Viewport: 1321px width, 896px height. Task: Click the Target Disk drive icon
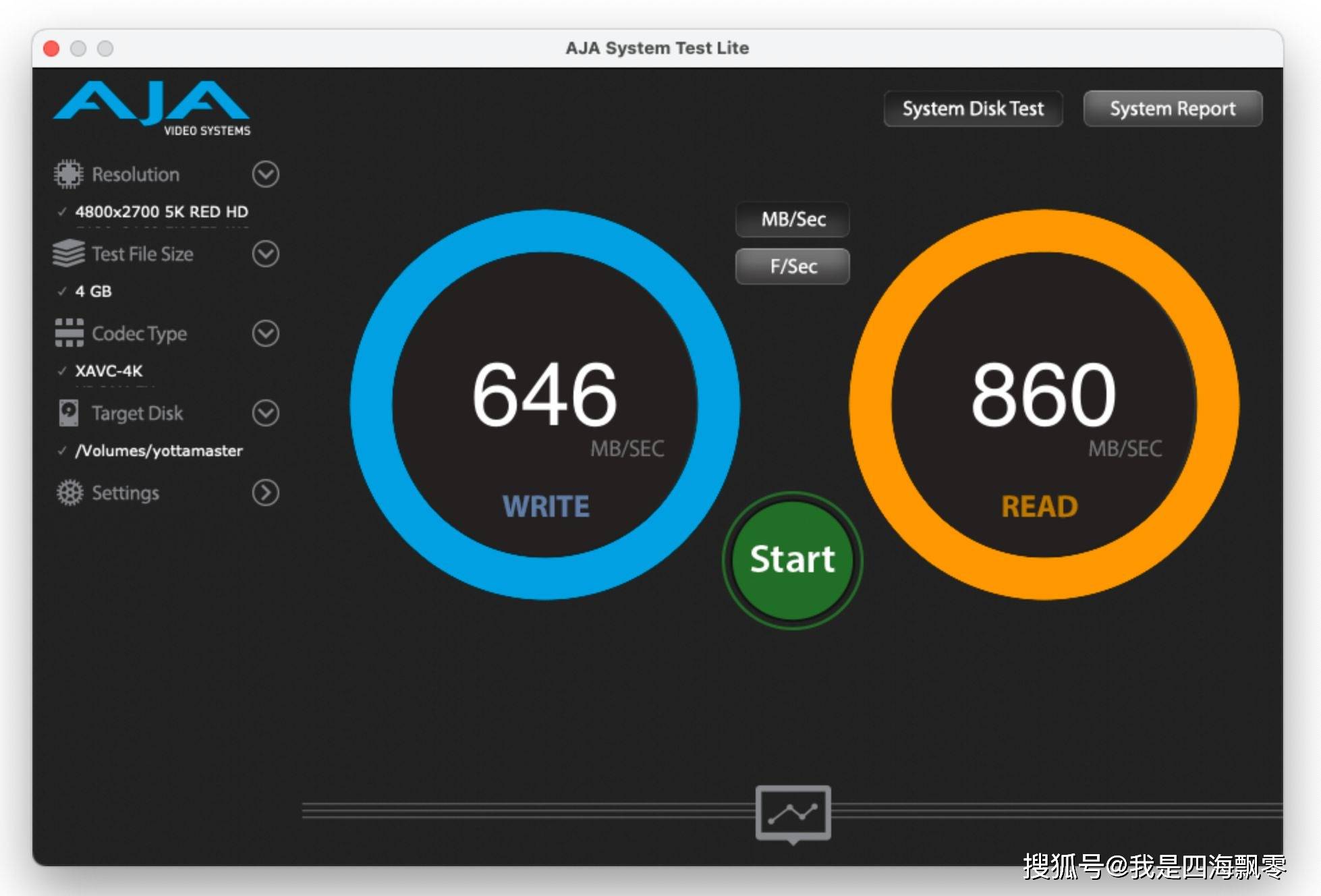tap(68, 413)
